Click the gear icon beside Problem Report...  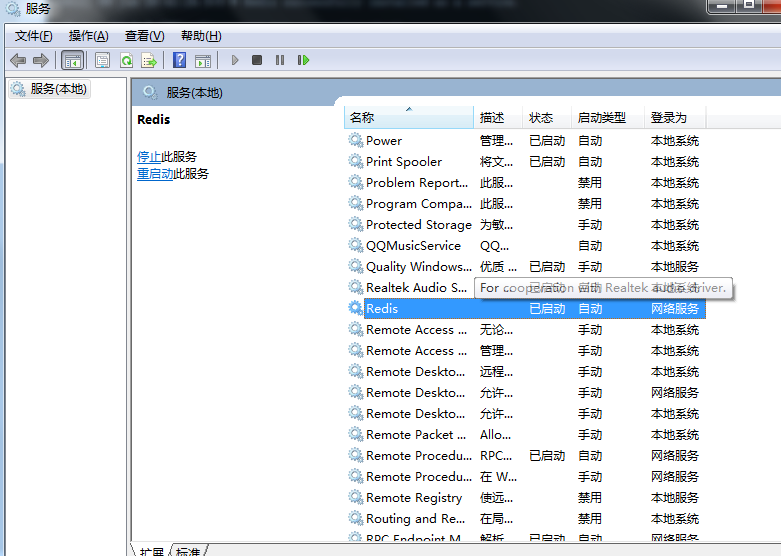[356, 182]
